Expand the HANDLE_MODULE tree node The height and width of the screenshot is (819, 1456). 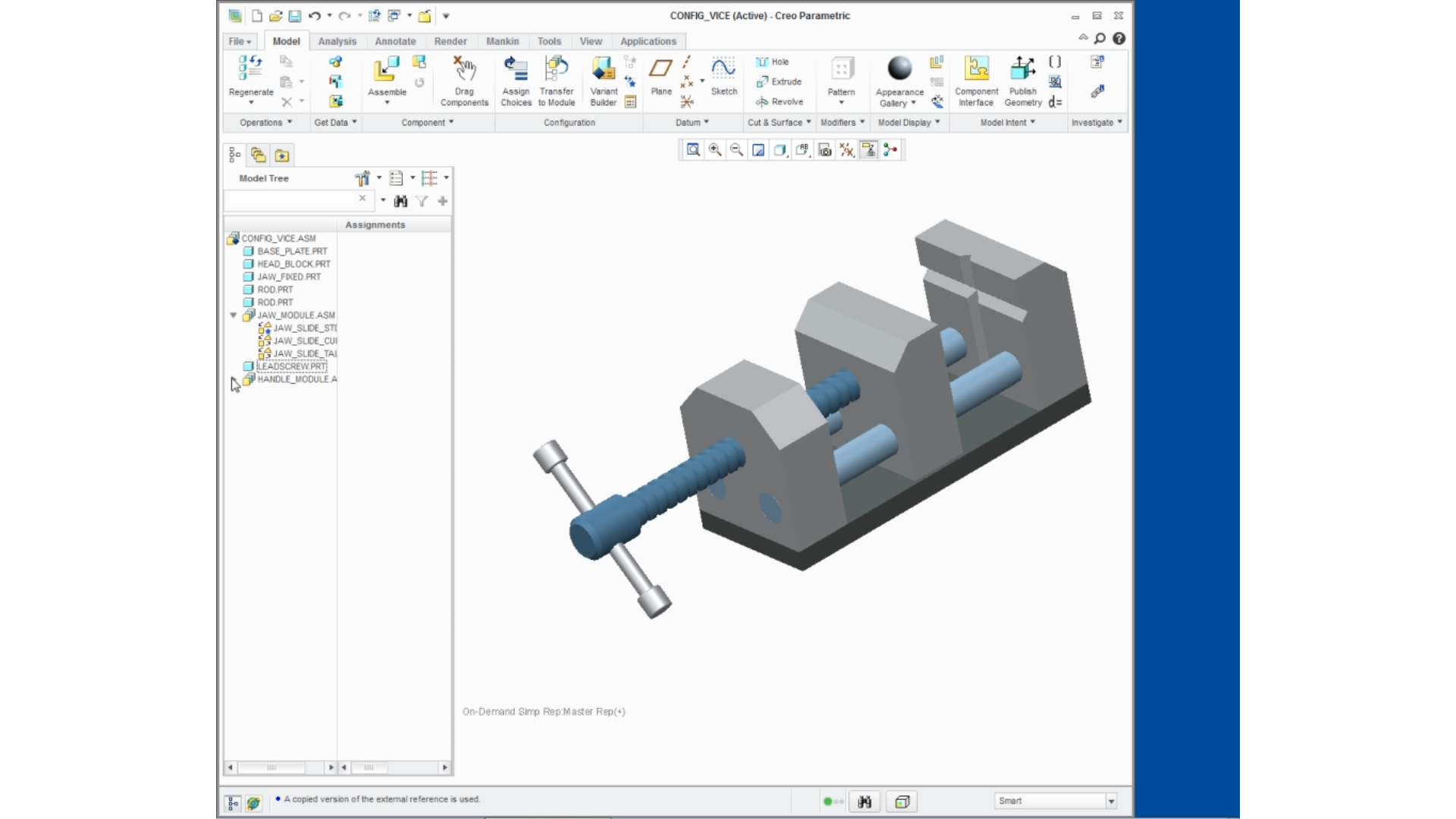coord(234,379)
